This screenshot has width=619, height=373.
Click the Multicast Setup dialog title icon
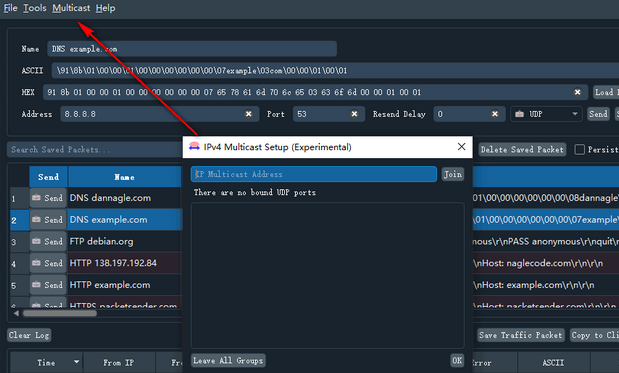[194, 146]
